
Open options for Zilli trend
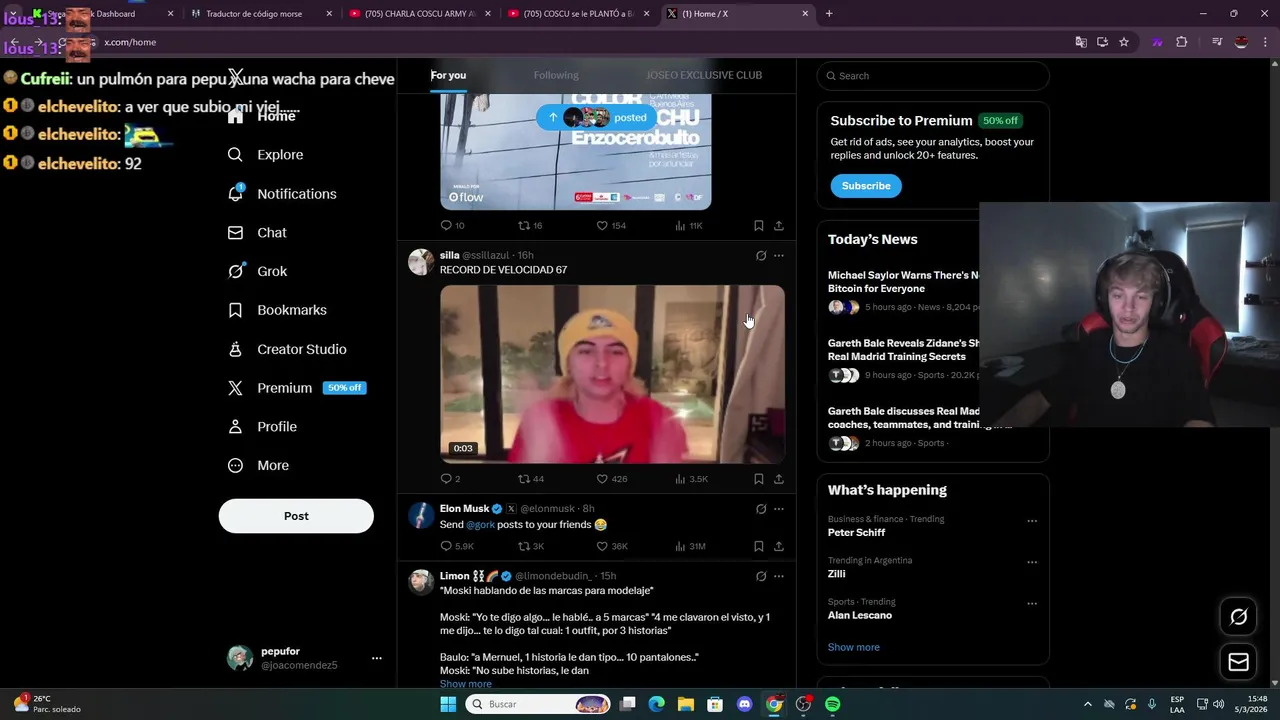coord(1032,562)
